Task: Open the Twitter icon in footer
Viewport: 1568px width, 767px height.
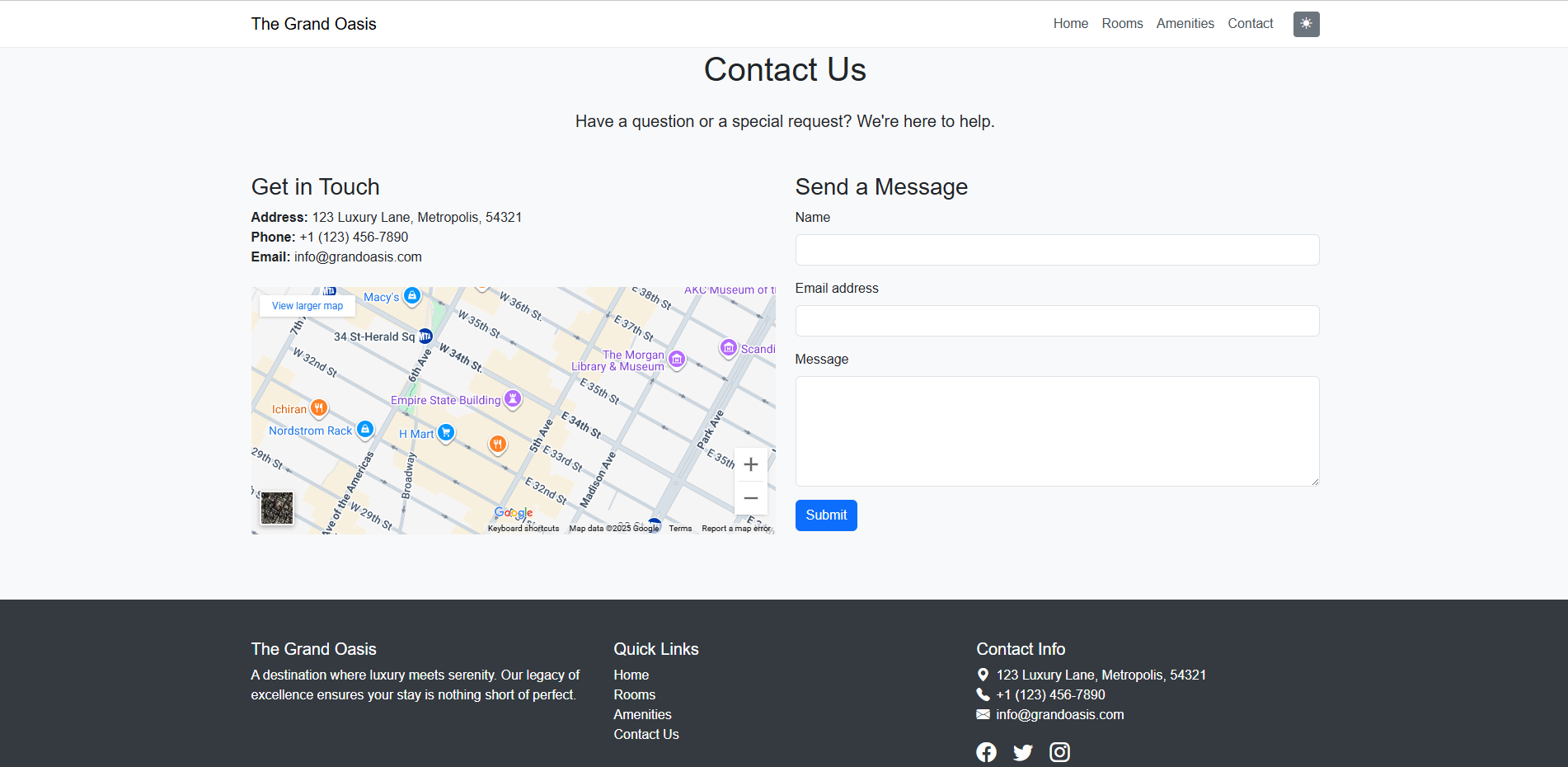Action: pos(1022,752)
